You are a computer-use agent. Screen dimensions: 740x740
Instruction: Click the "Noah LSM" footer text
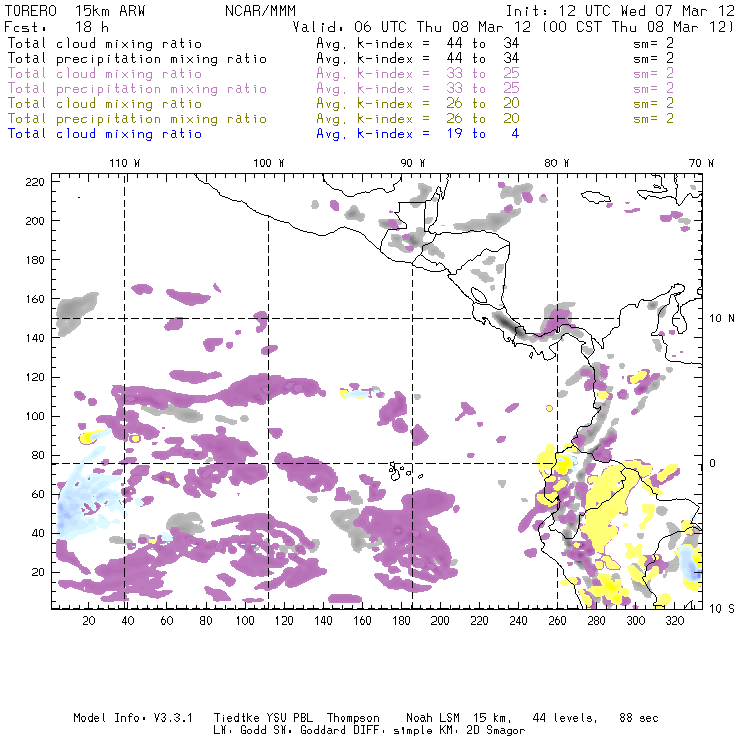pyautogui.click(x=433, y=718)
